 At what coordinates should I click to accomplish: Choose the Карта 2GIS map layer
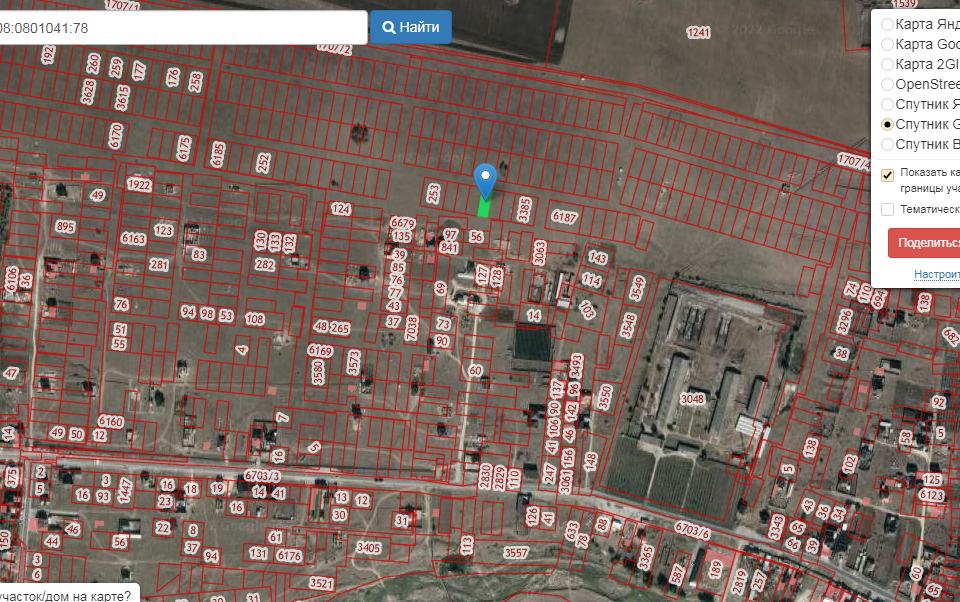click(887, 64)
